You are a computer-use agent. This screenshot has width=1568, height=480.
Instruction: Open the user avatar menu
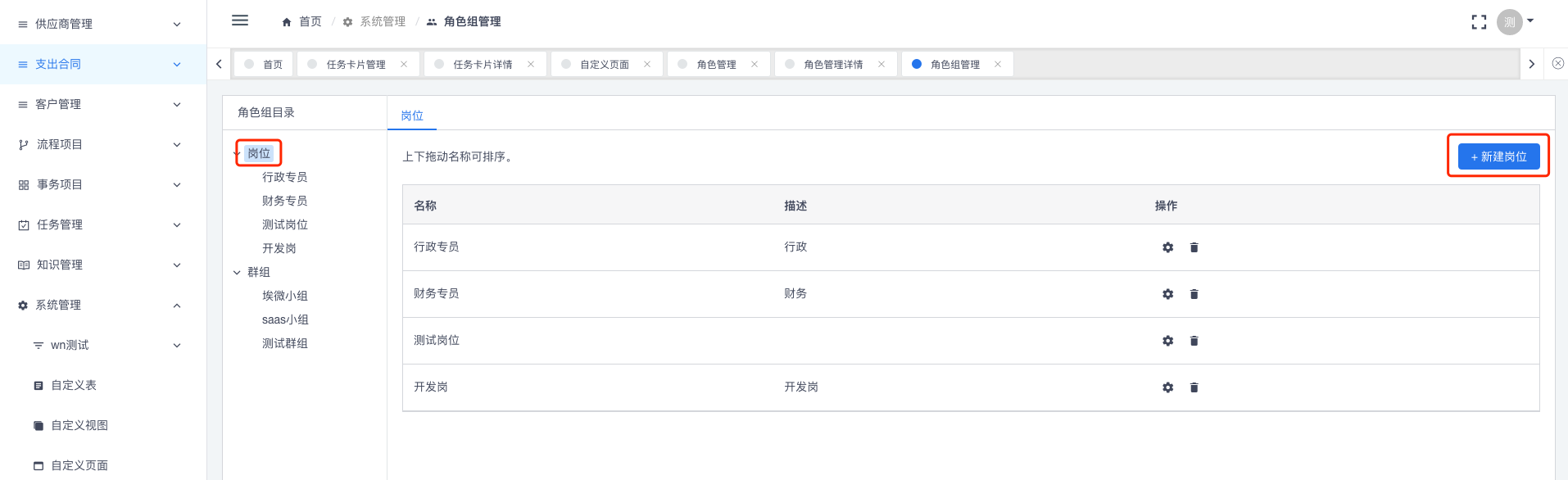click(x=1509, y=22)
